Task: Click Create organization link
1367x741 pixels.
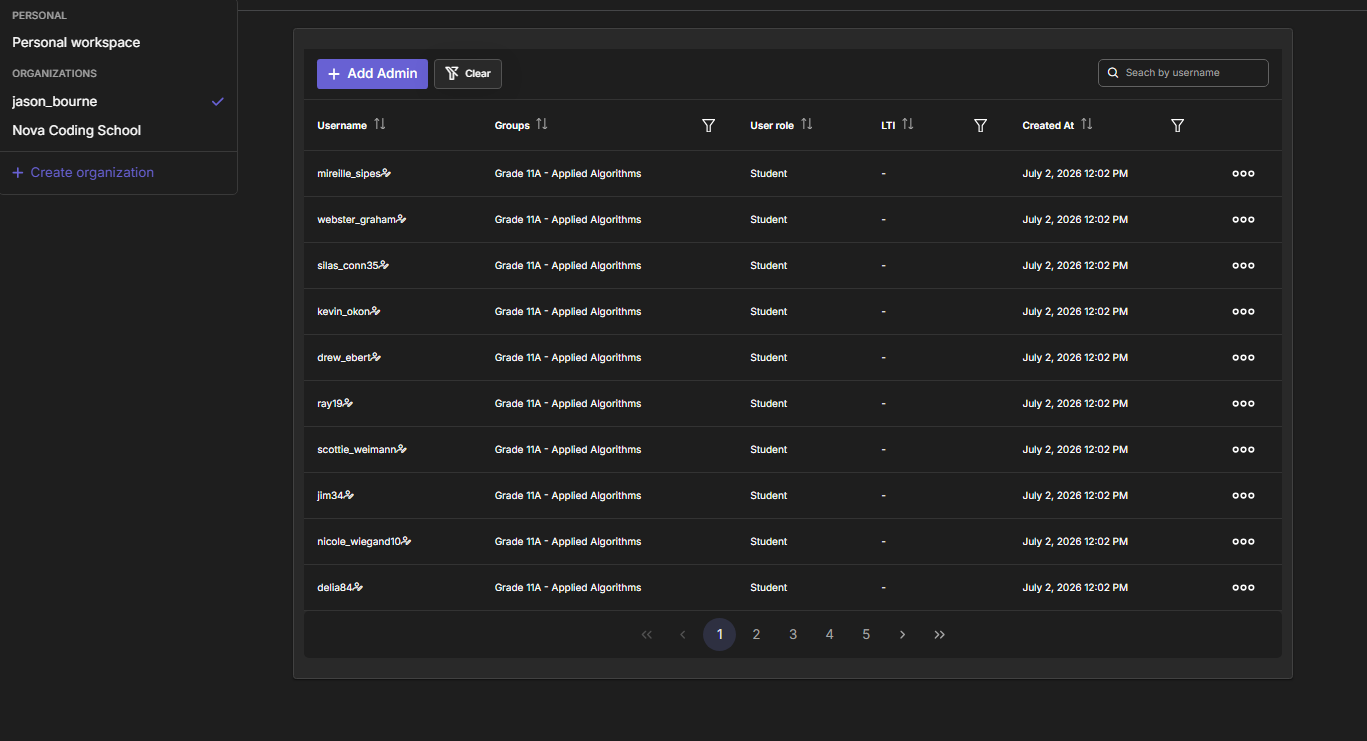Action: tap(83, 173)
